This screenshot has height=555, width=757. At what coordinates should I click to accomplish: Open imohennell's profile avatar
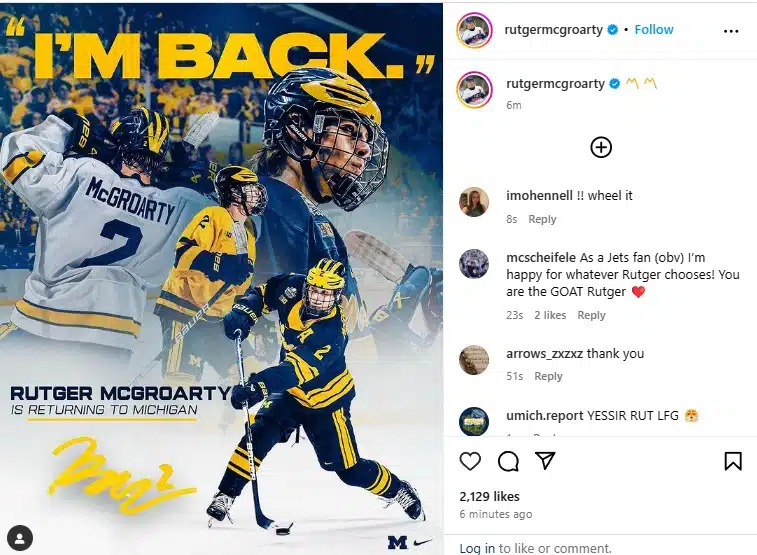pos(474,202)
